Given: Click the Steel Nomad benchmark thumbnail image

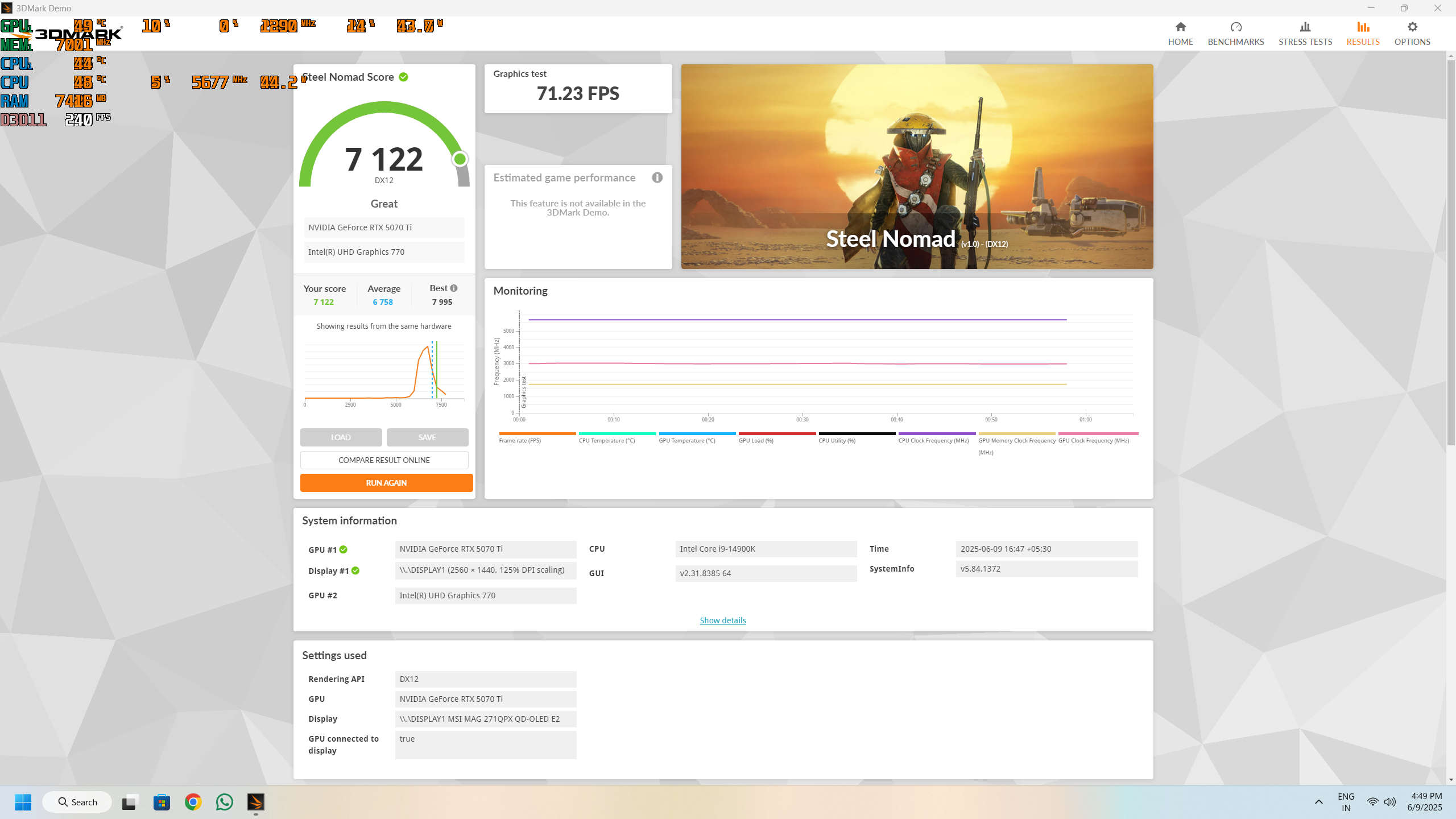Looking at the screenshot, I should pos(917,166).
